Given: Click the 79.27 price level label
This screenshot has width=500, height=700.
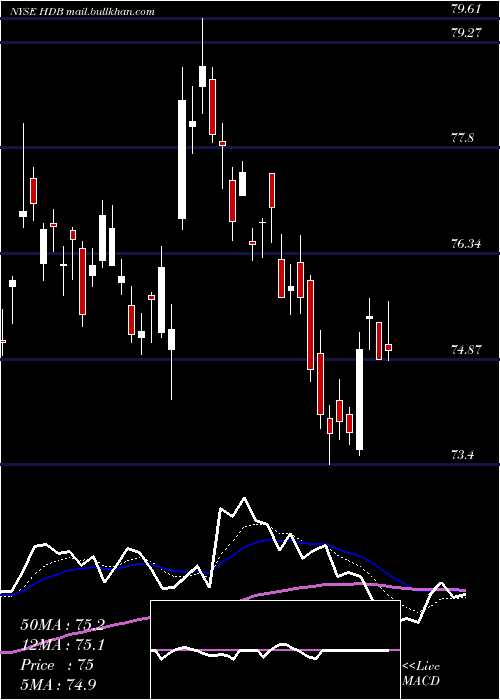Looking at the screenshot, I should 467,32.
